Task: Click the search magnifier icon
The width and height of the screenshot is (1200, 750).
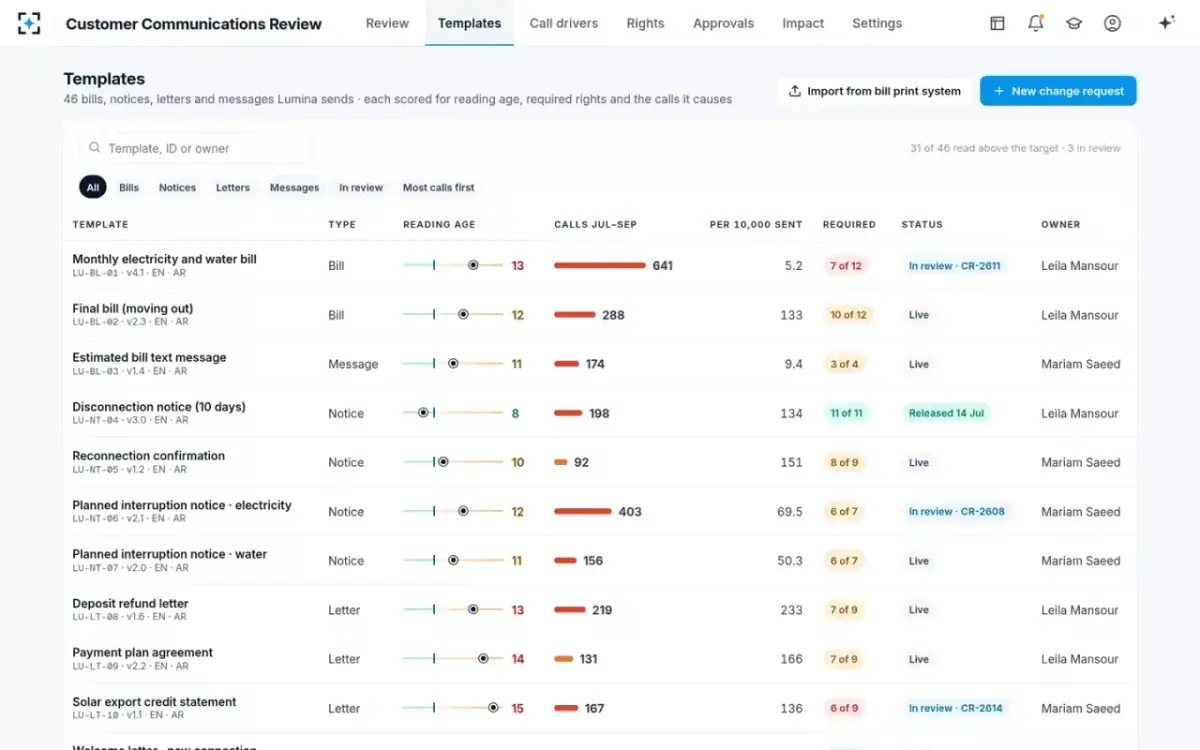Action: point(95,148)
